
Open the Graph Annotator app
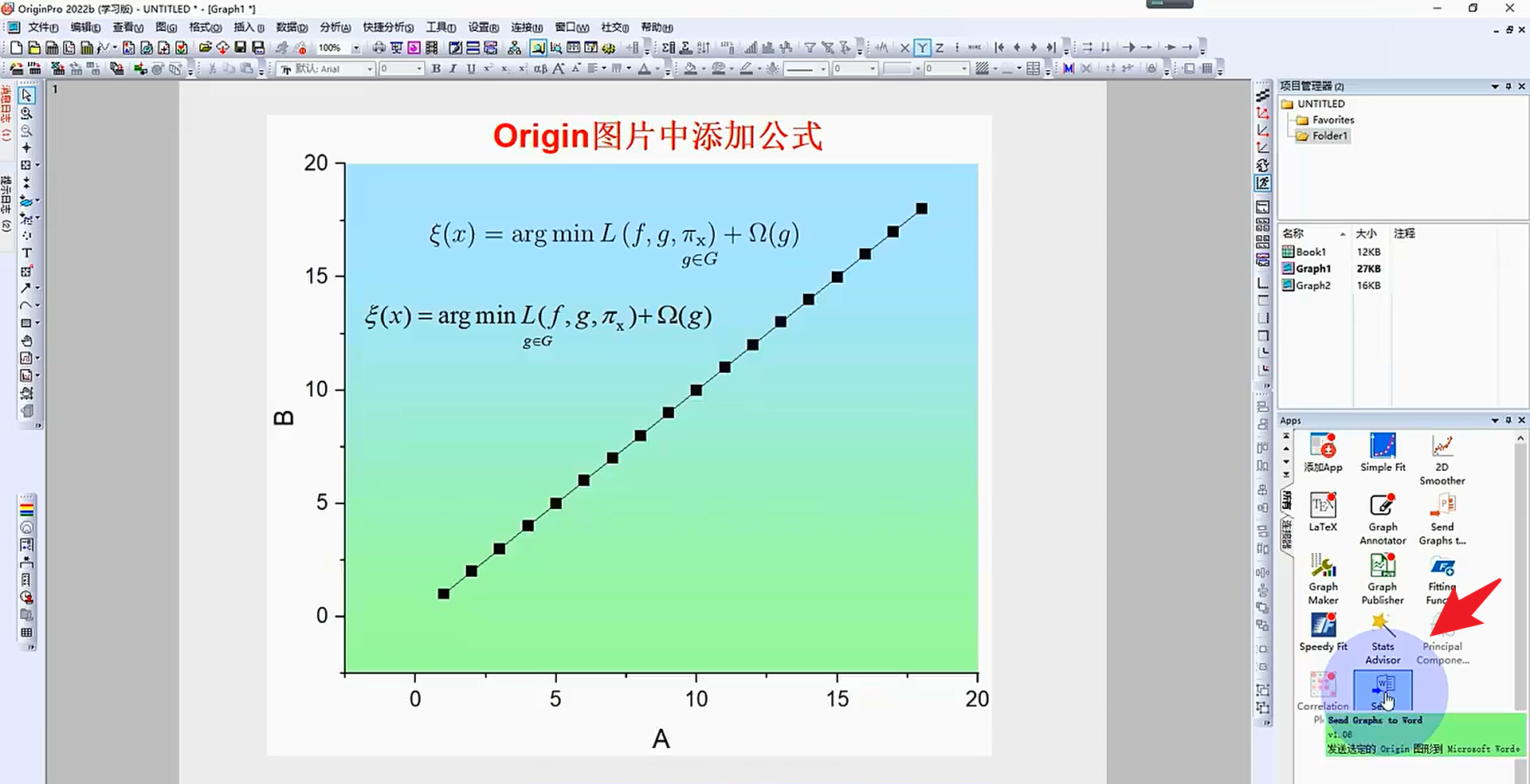click(1383, 519)
